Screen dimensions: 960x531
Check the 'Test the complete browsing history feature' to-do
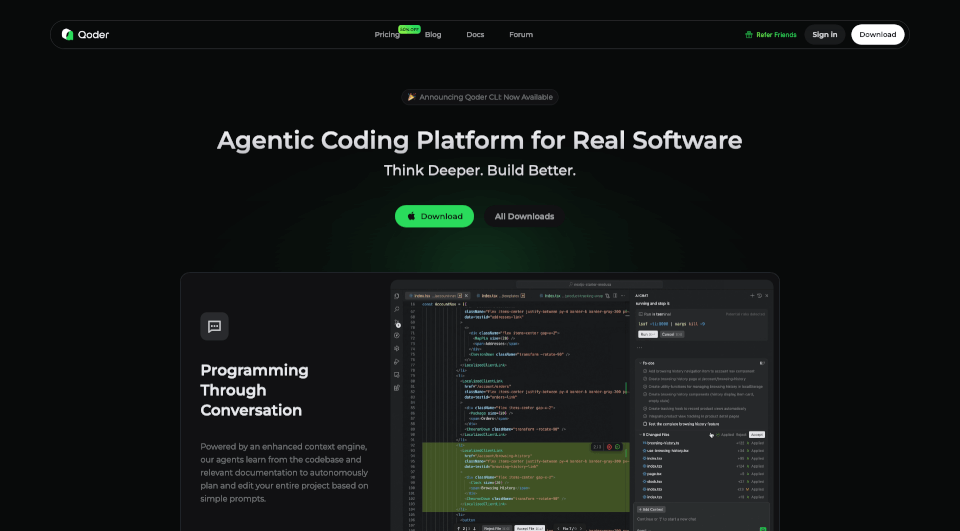point(643,426)
